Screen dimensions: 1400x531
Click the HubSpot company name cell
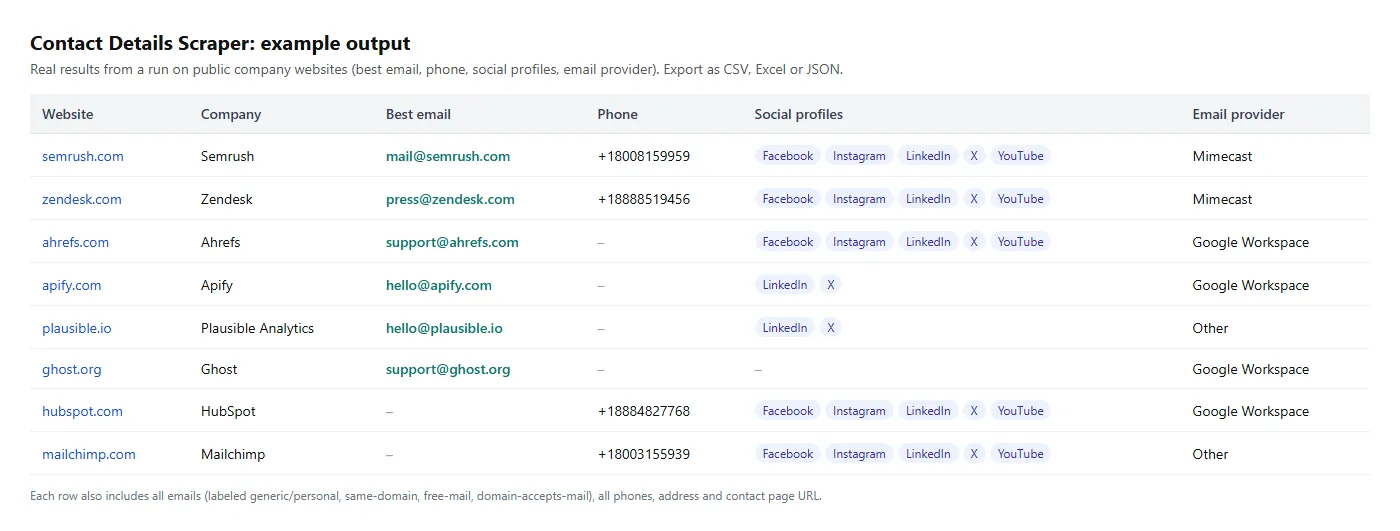pyautogui.click(x=227, y=411)
